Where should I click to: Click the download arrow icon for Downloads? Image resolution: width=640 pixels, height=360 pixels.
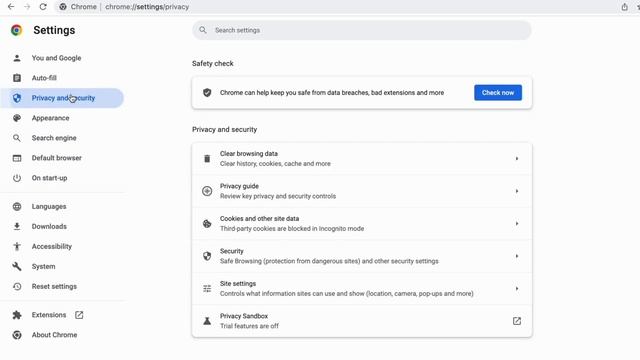coord(17,227)
